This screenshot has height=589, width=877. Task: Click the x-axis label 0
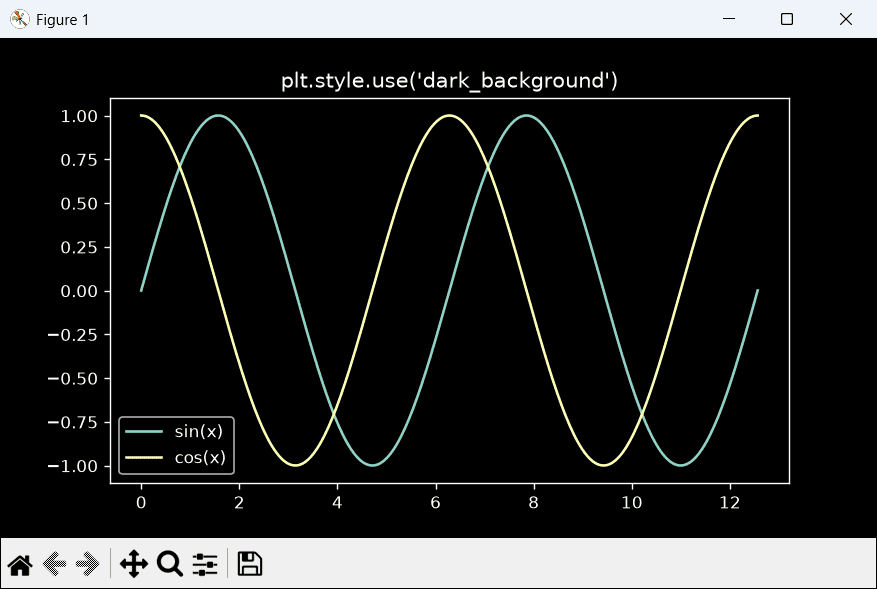click(141, 502)
